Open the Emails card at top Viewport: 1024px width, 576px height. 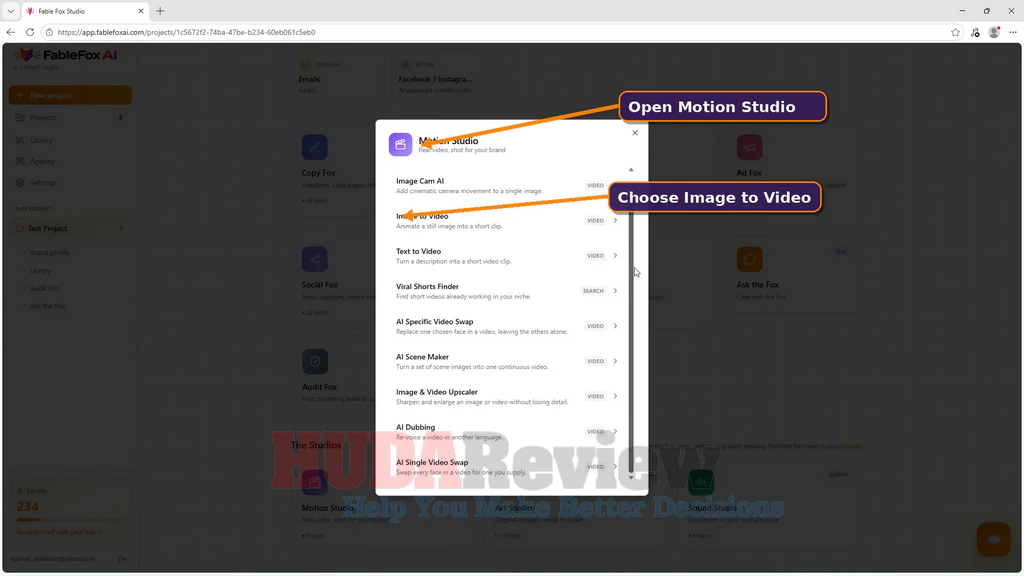[338, 78]
